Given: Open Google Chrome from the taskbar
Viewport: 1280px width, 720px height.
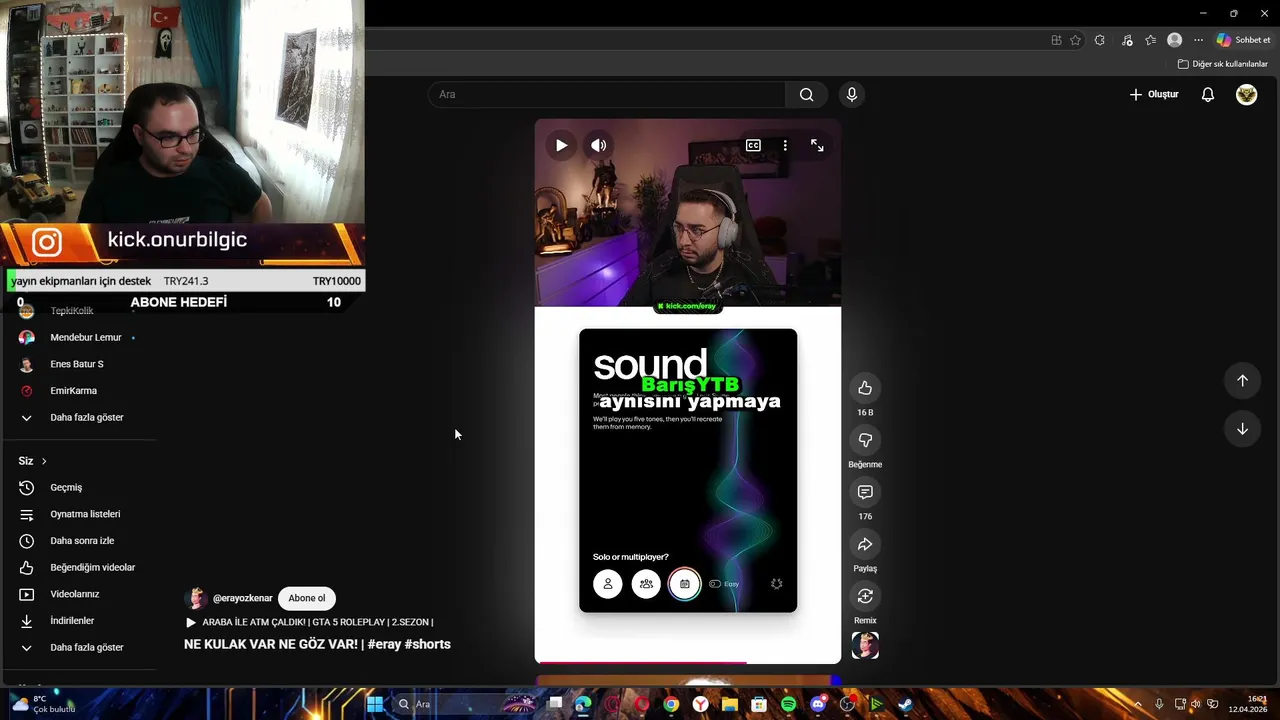Looking at the screenshot, I should [671, 704].
